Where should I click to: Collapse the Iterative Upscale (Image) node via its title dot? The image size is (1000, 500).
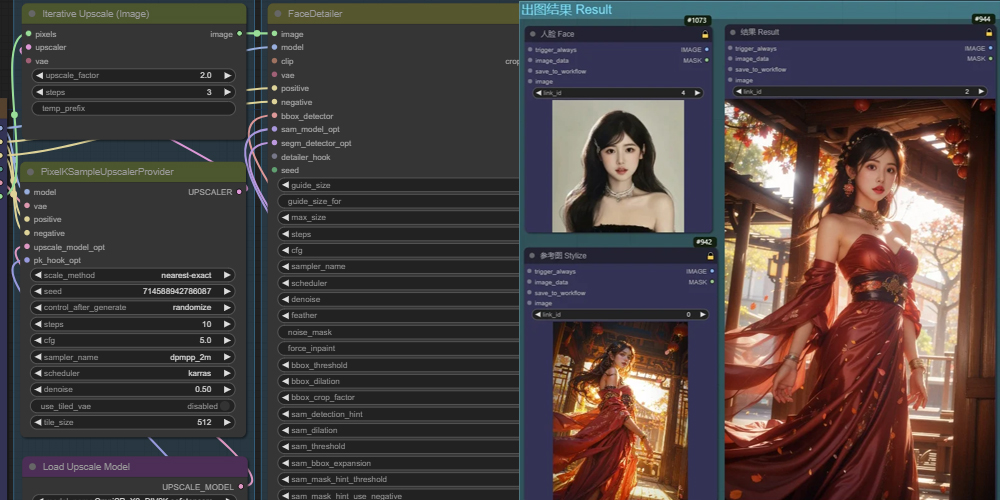click(31, 13)
